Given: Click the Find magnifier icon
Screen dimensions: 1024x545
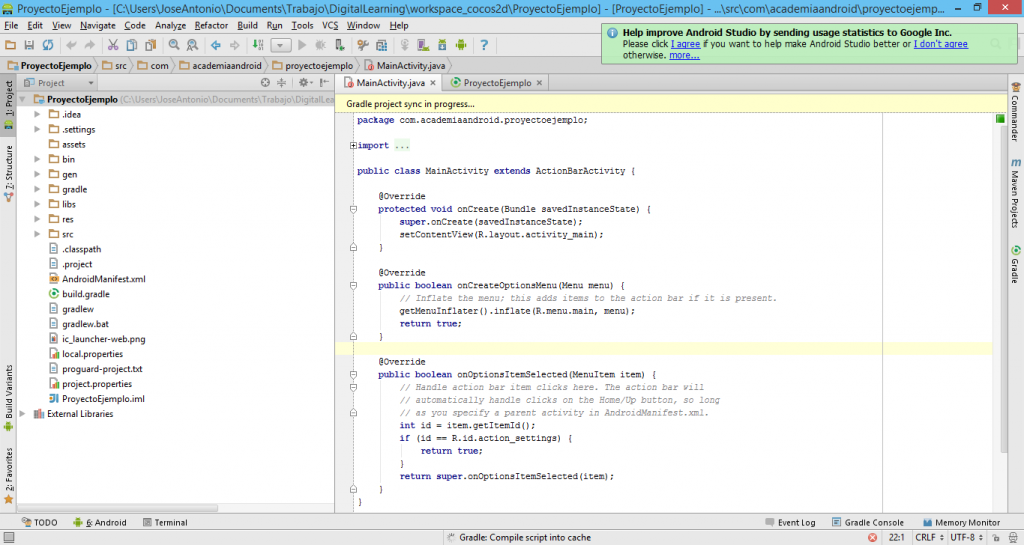Looking at the screenshot, I should coord(174,45).
